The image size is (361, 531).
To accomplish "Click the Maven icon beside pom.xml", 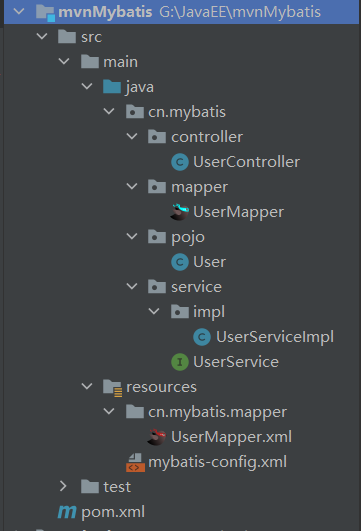I will click(x=67, y=512).
